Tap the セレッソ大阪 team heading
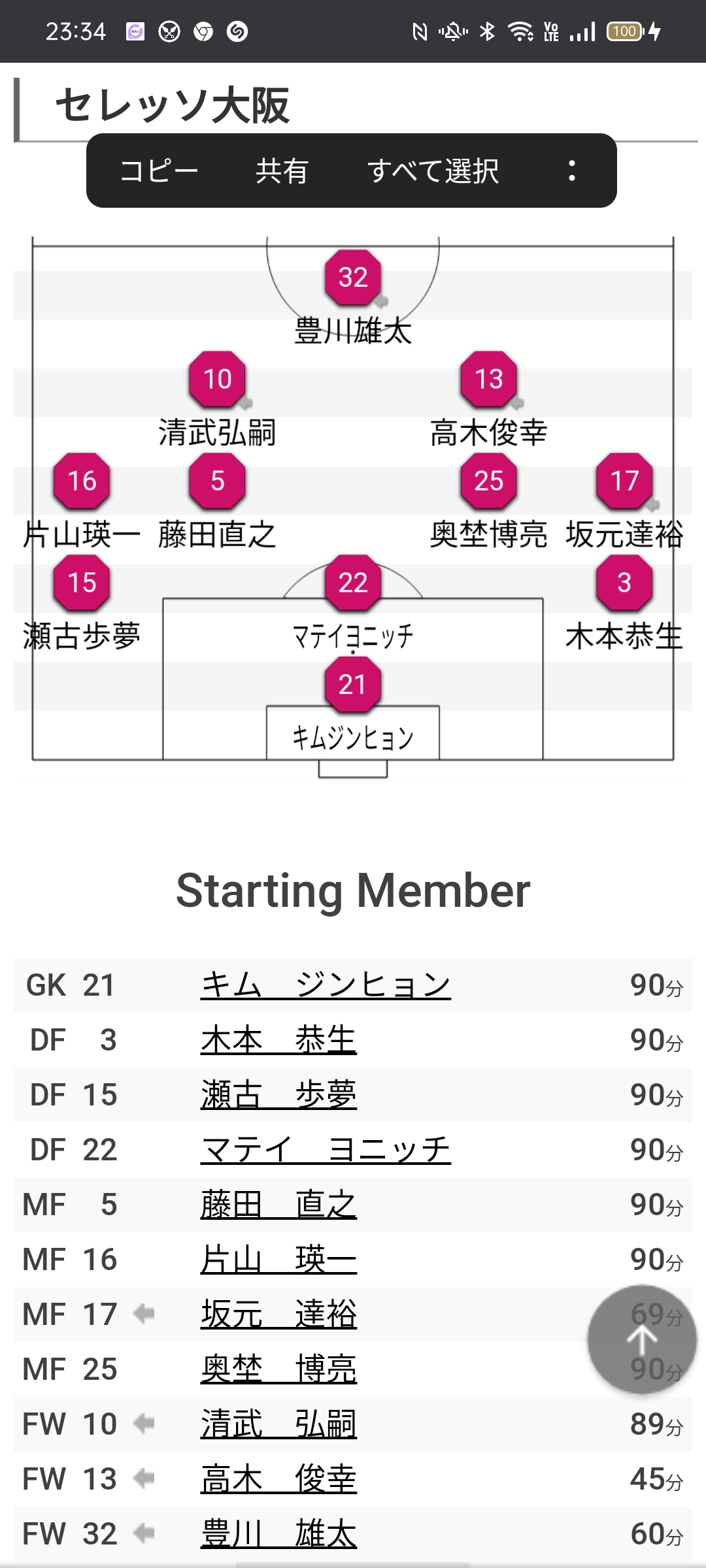706x1568 pixels. 173,106
